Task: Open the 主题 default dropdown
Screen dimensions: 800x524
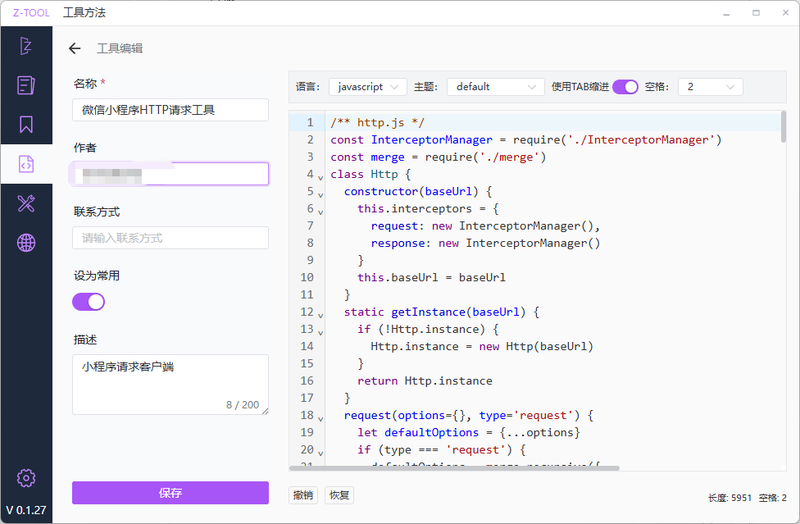Action: coord(495,87)
